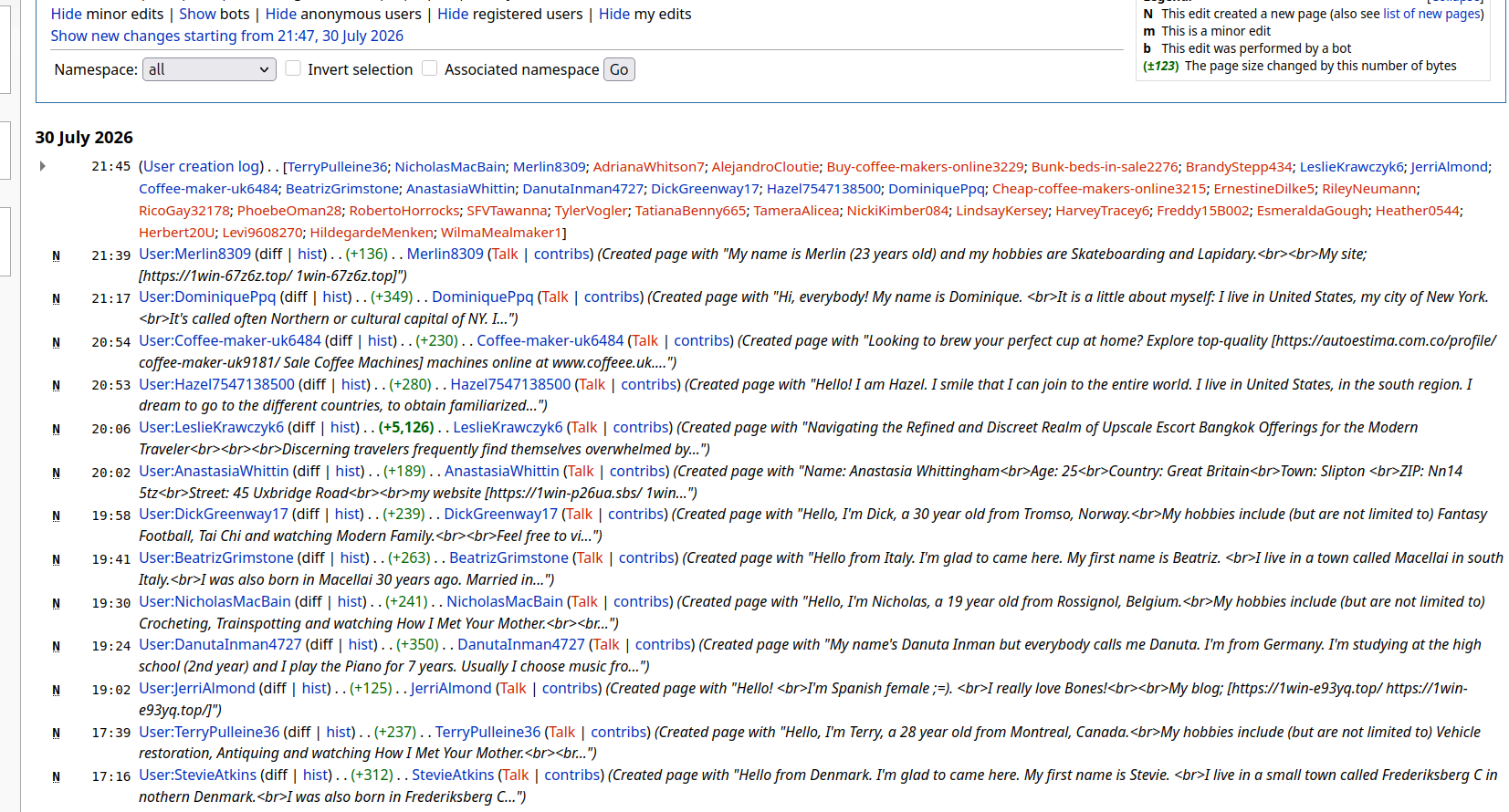The image size is (1509, 812).
Task: Open Buy-coffee-makers-online3229 user link
Action: click(925, 166)
